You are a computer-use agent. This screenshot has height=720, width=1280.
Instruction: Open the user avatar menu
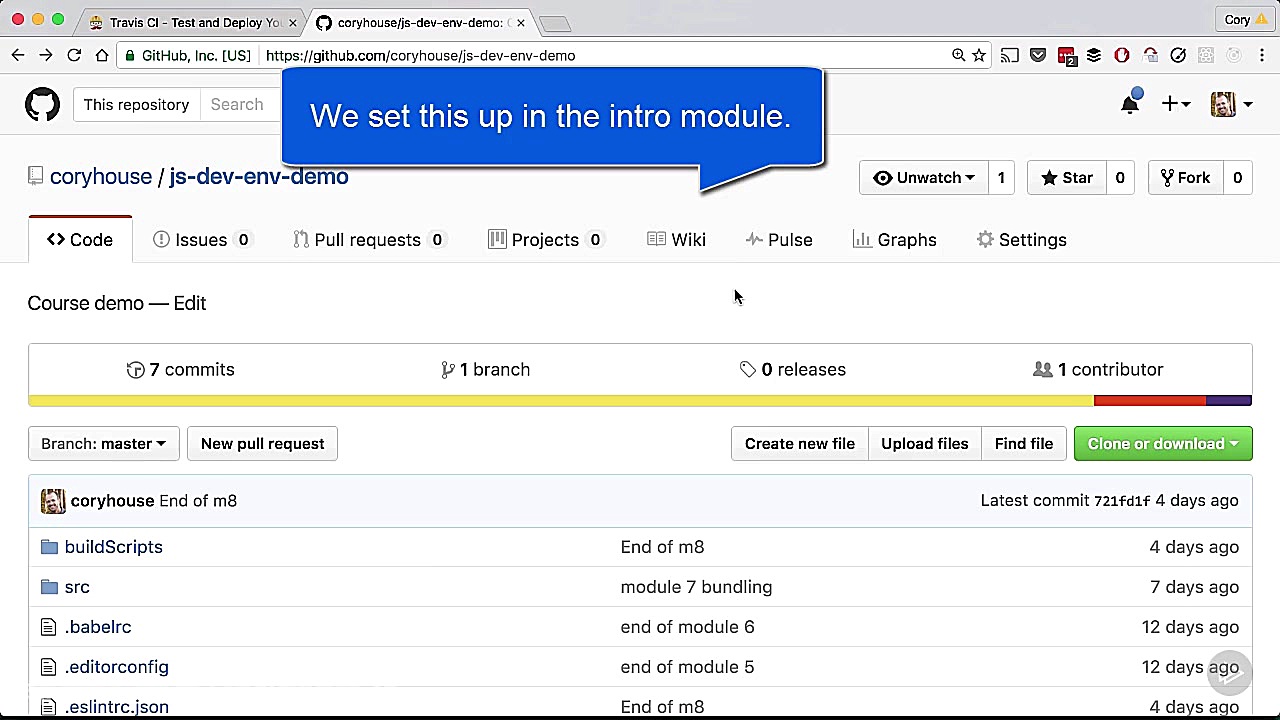tap(1231, 104)
